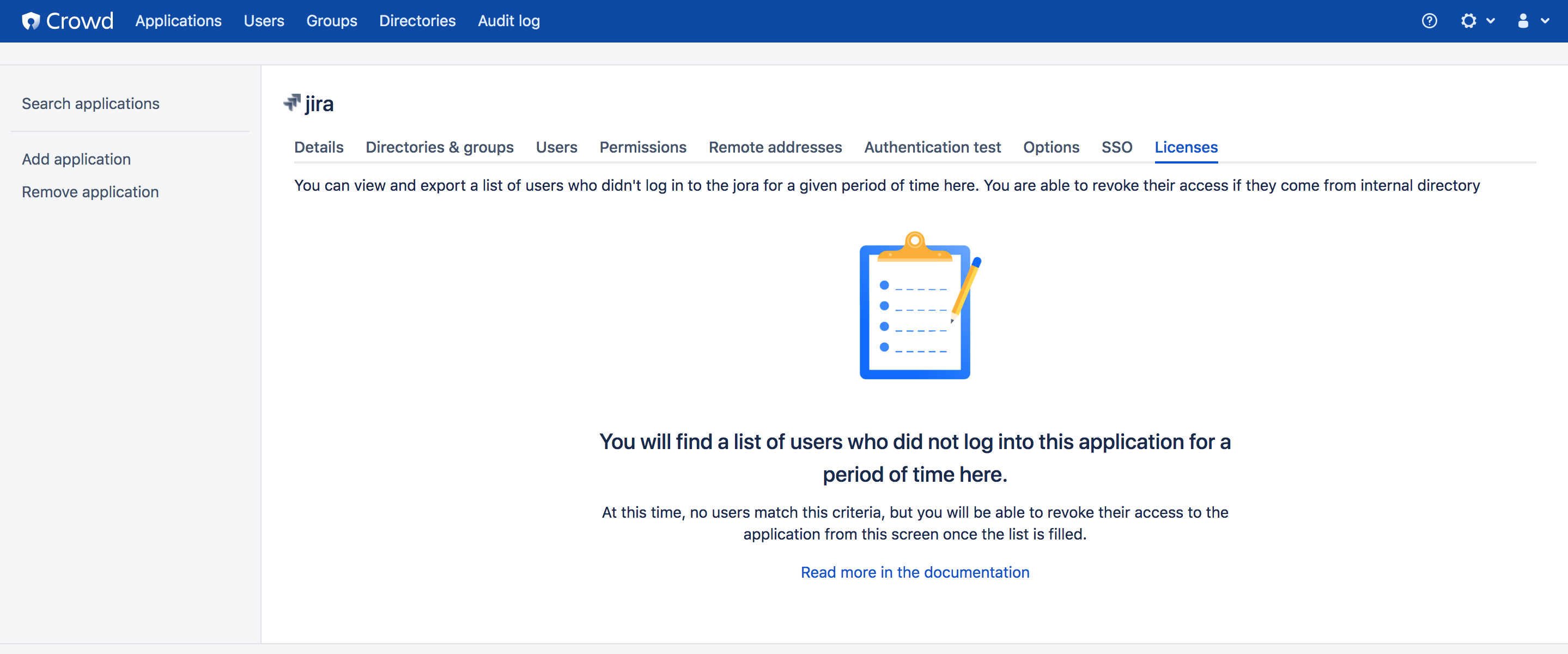Click the Crowd logo in the header
This screenshot has height=654, width=1568.
click(68, 21)
